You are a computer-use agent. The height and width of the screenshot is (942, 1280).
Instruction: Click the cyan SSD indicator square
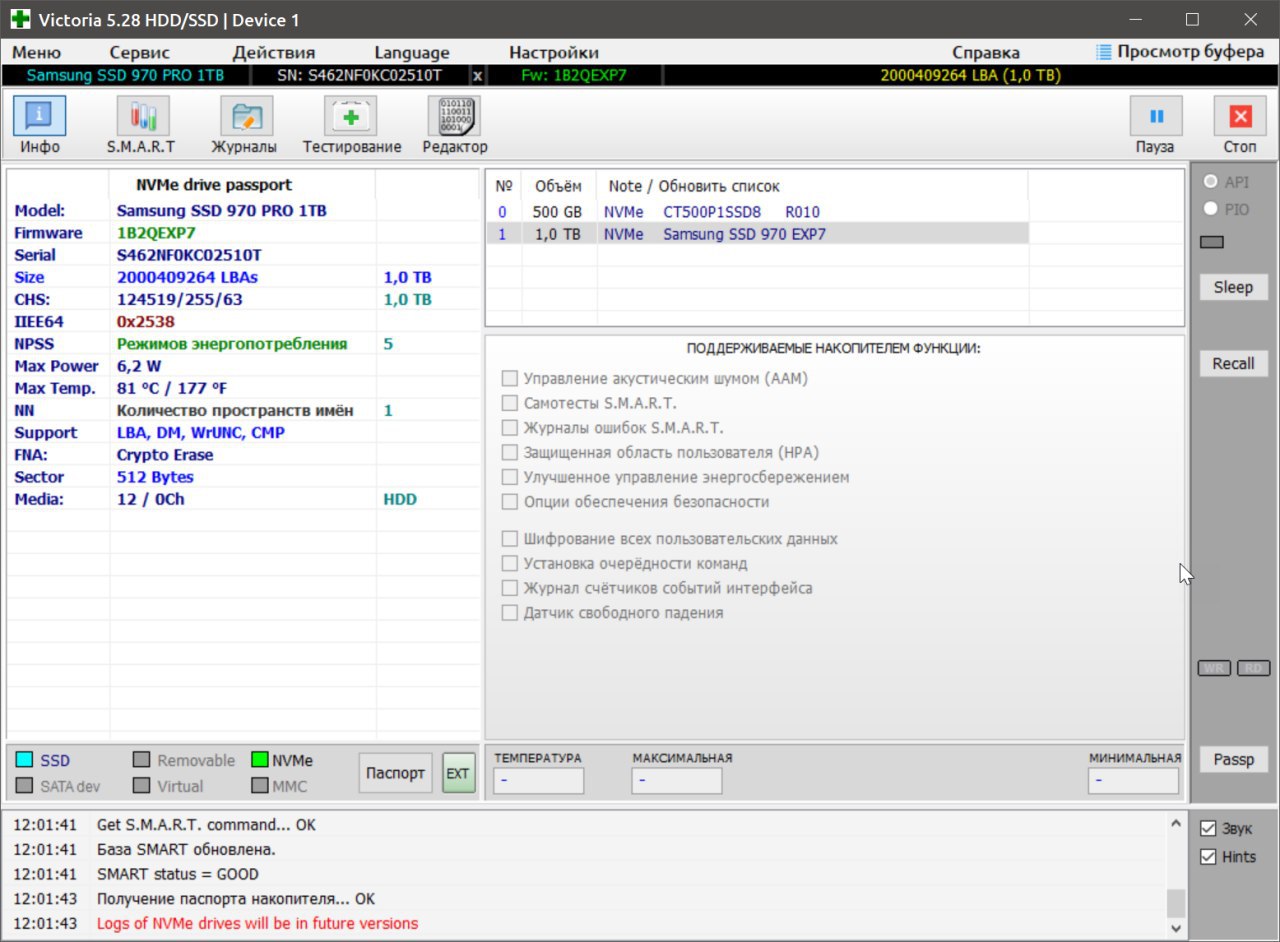pyautogui.click(x=25, y=760)
